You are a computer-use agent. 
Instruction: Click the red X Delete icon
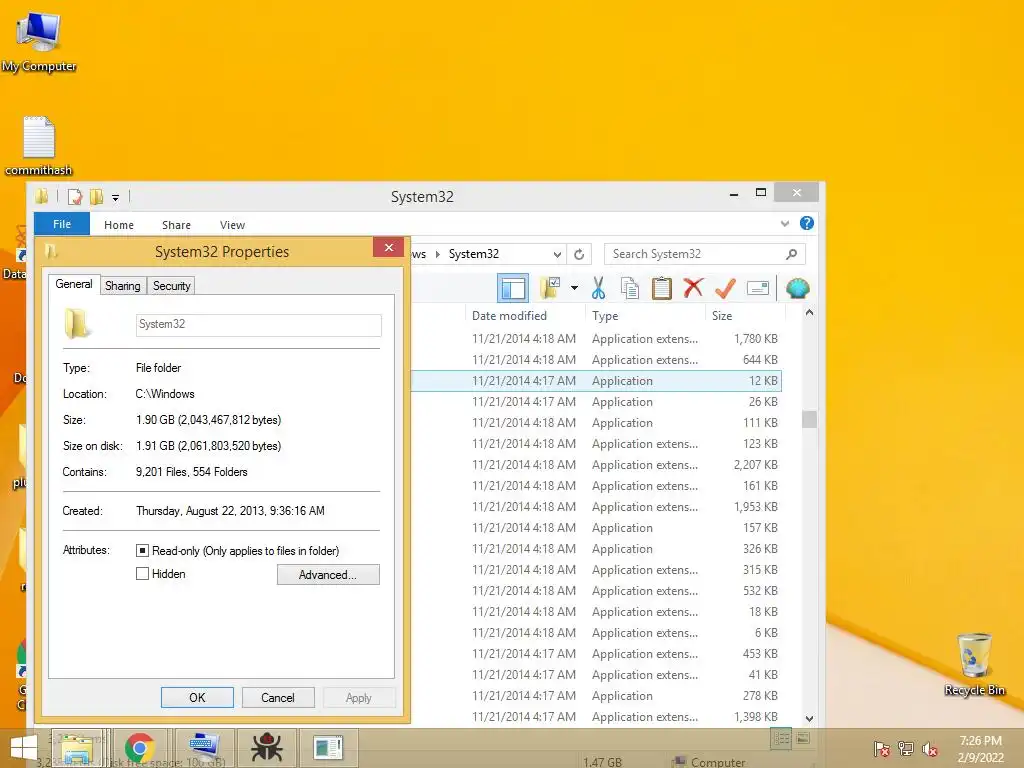(693, 287)
